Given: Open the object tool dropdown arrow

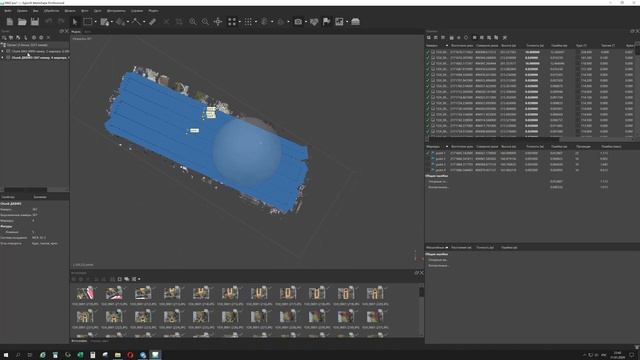Looking at the screenshot, I should [x=128, y=22].
